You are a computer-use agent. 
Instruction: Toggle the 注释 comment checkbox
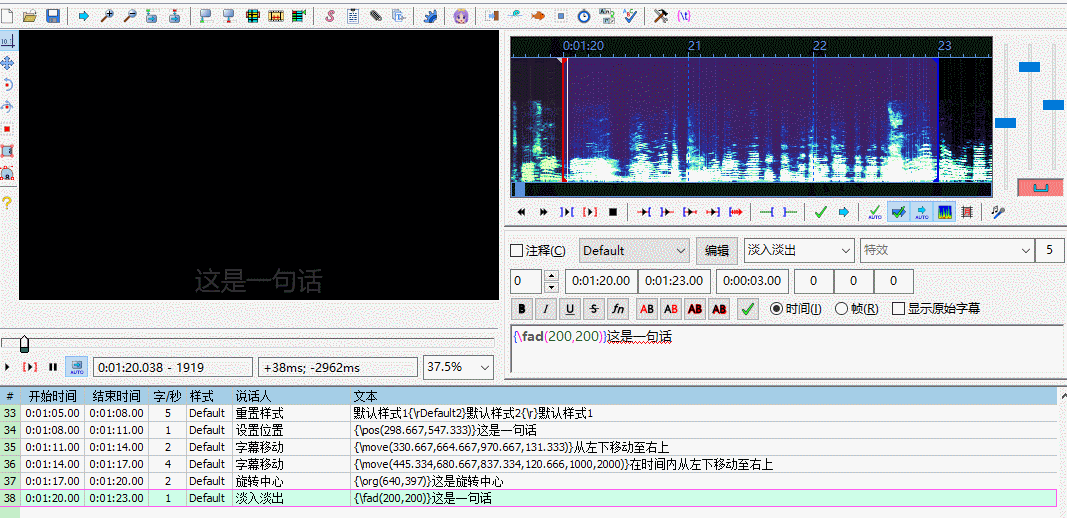(x=517, y=251)
